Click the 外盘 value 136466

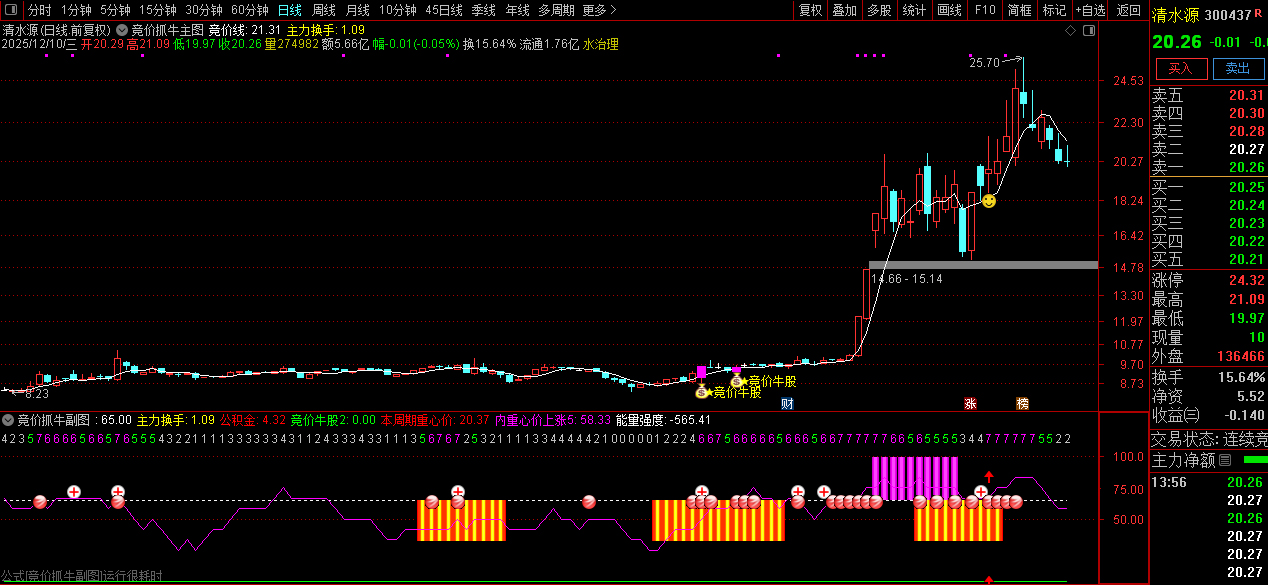1240,356
